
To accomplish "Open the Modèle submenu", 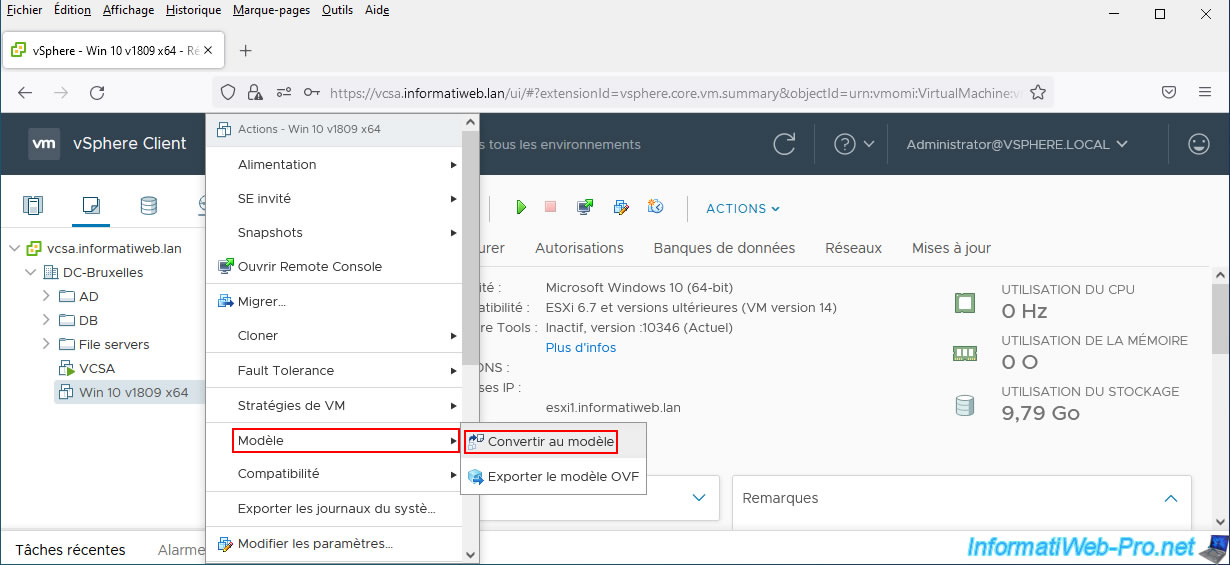I will coord(345,440).
